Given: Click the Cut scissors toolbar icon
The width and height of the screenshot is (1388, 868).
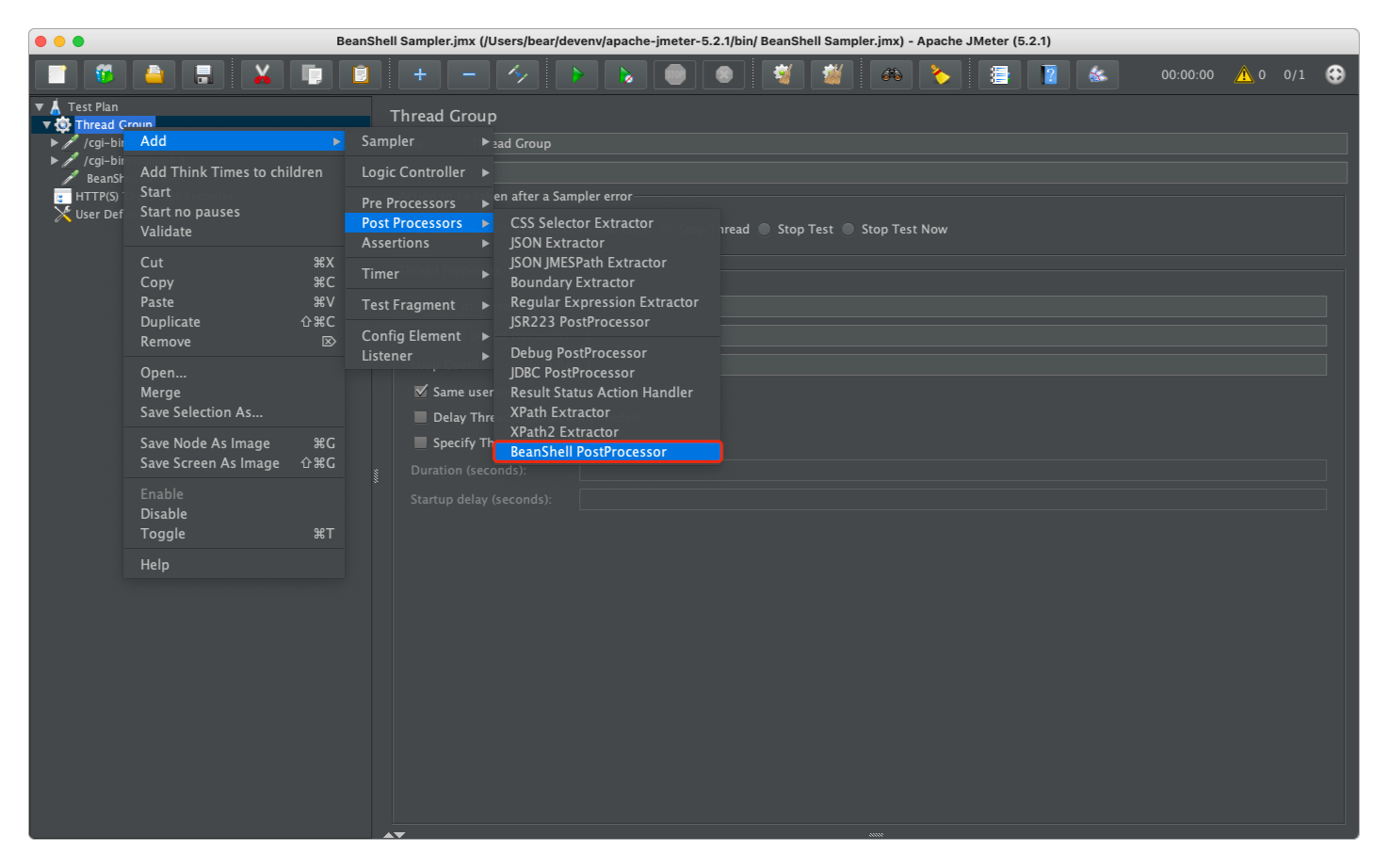Looking at the screenshot, I should (x=262, y=74).
